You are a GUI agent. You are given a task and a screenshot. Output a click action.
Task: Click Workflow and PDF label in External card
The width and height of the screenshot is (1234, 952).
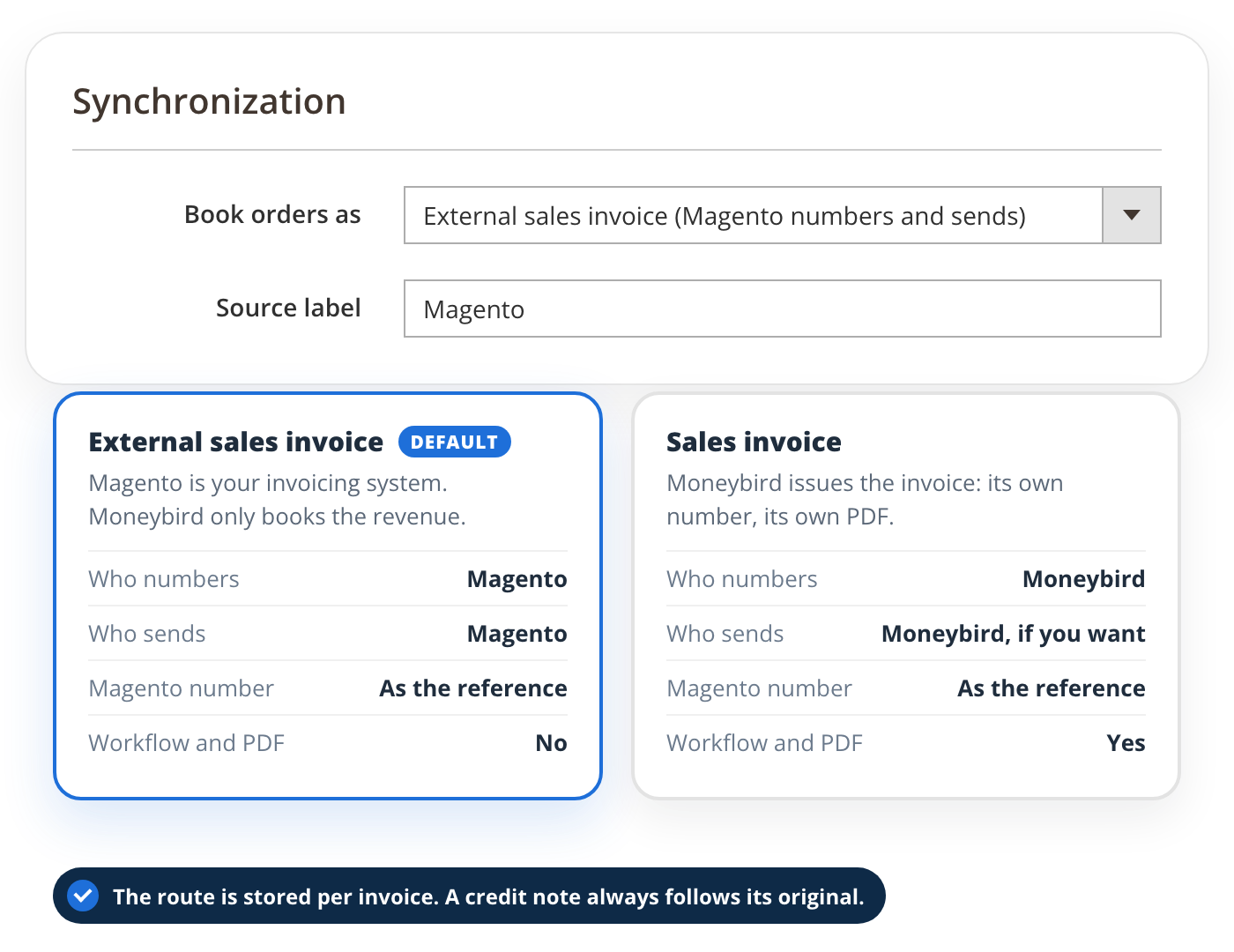point(187,743)
